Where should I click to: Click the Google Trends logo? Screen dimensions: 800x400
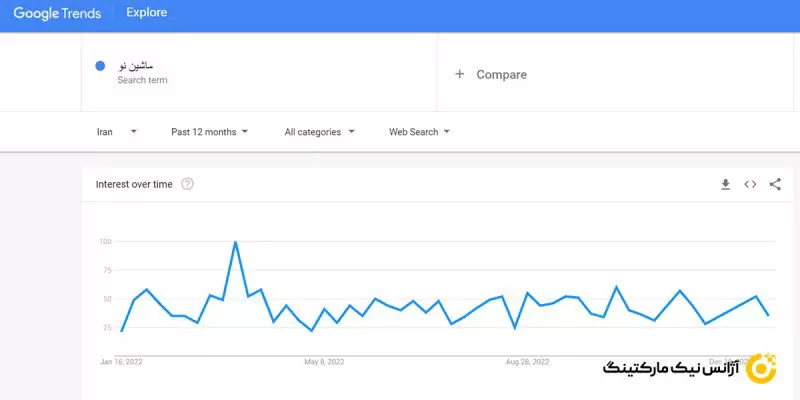point(59,13)
